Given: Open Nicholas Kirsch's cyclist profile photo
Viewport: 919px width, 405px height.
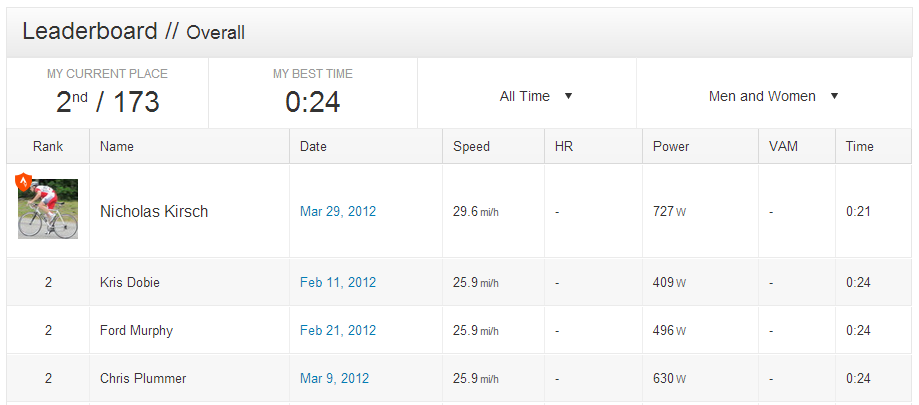Looking at the screenshot, I should (48, 210).
